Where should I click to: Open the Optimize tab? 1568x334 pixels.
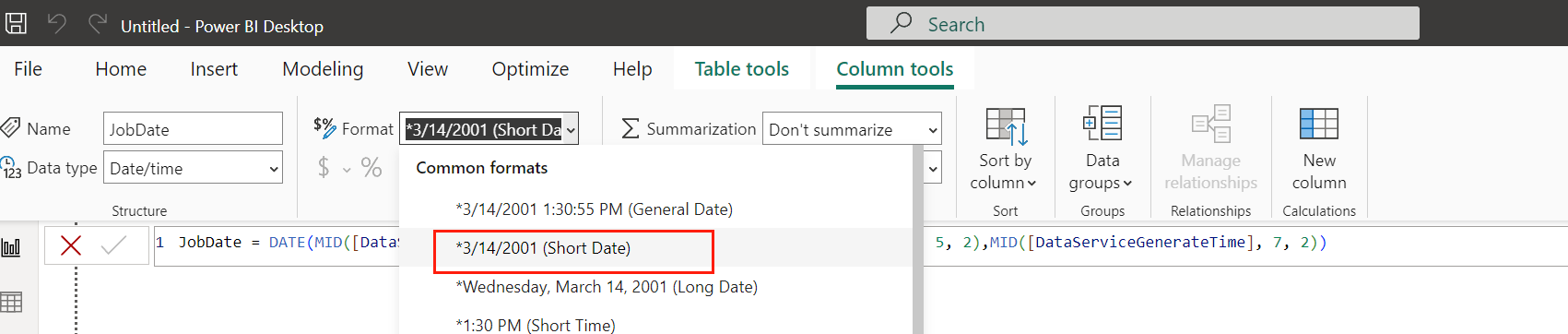530,69
